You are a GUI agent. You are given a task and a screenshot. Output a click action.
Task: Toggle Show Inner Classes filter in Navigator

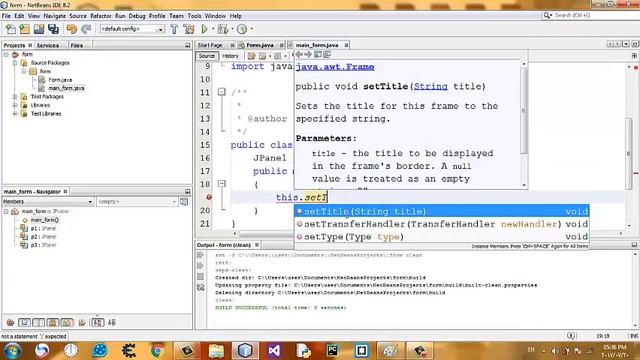click(67, 322)
